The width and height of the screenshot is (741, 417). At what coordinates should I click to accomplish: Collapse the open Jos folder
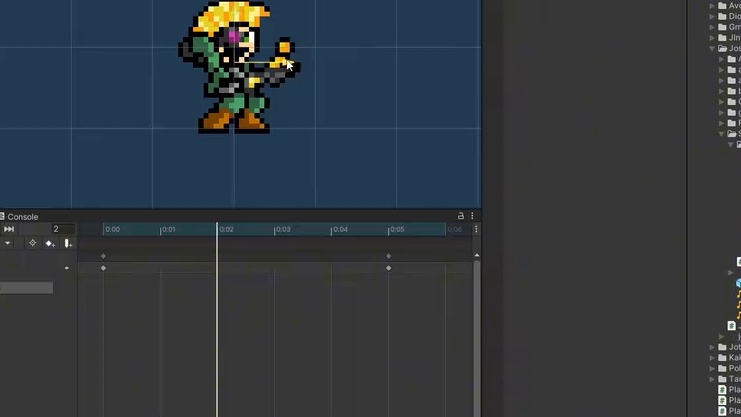pyautogui.click(x=712, y=49)
